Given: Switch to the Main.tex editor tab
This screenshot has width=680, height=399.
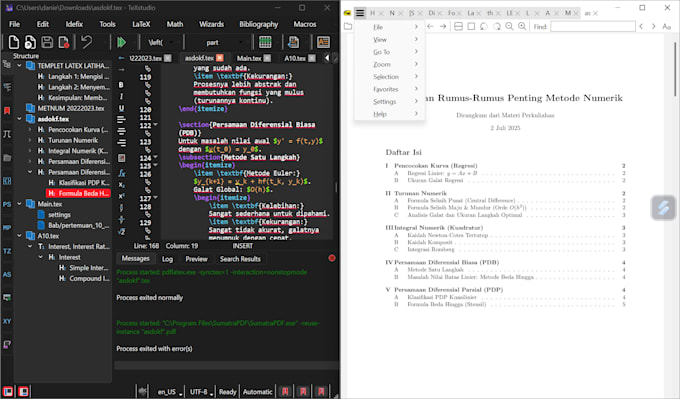Looking at the screenshot, I should pos(249,58).
